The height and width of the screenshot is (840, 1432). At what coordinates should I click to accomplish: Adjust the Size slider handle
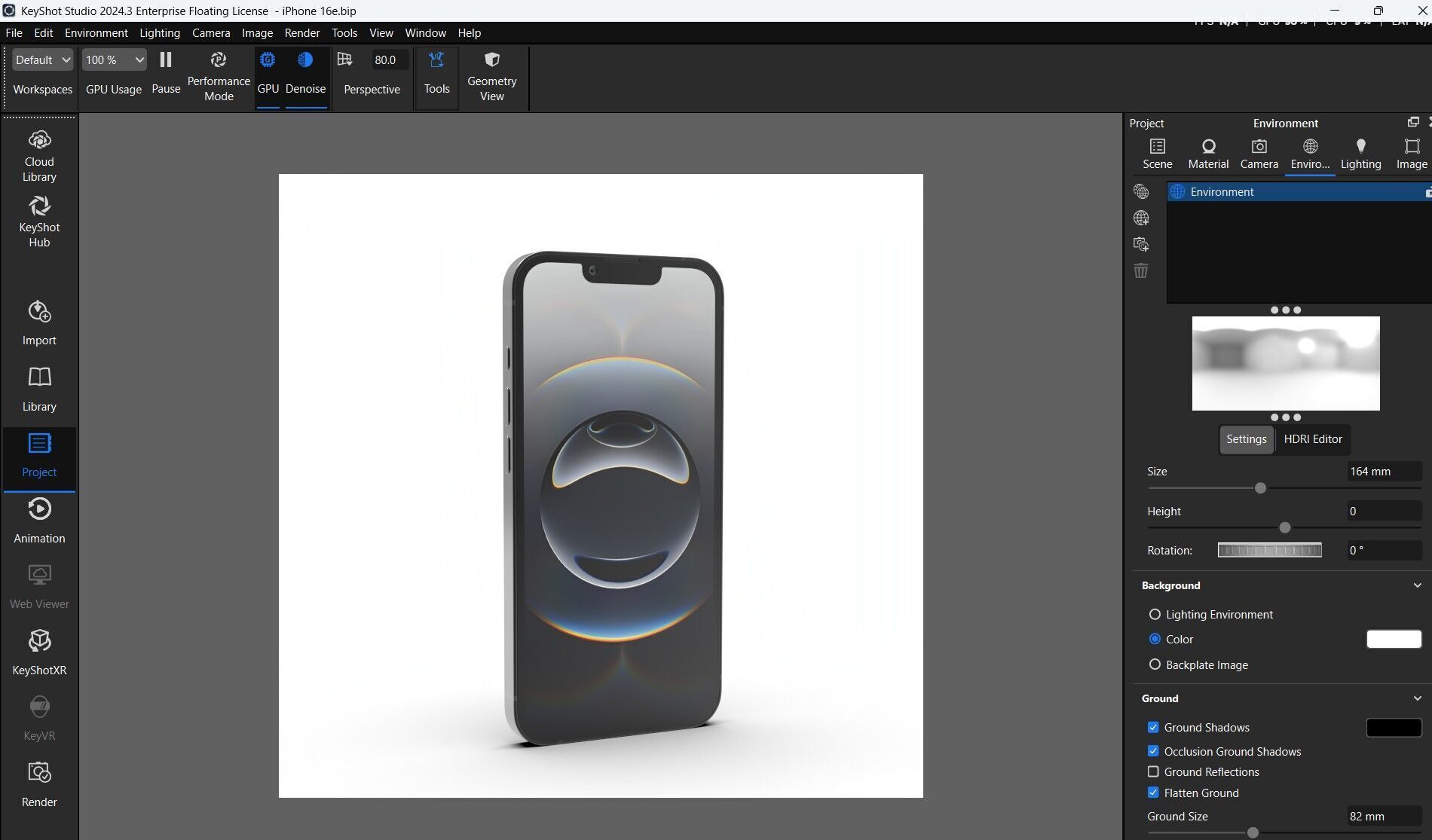point(1260,488)
